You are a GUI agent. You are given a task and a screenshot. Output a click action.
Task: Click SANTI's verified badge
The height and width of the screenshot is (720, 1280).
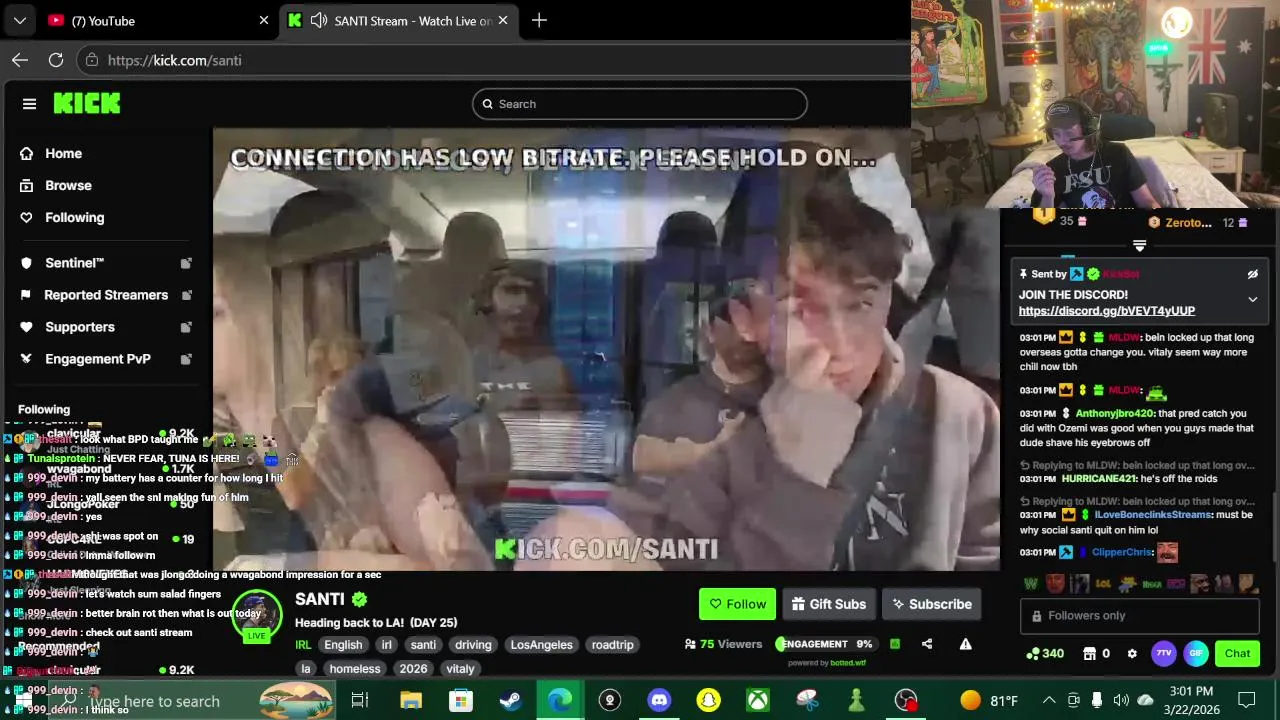click(359, 599)
